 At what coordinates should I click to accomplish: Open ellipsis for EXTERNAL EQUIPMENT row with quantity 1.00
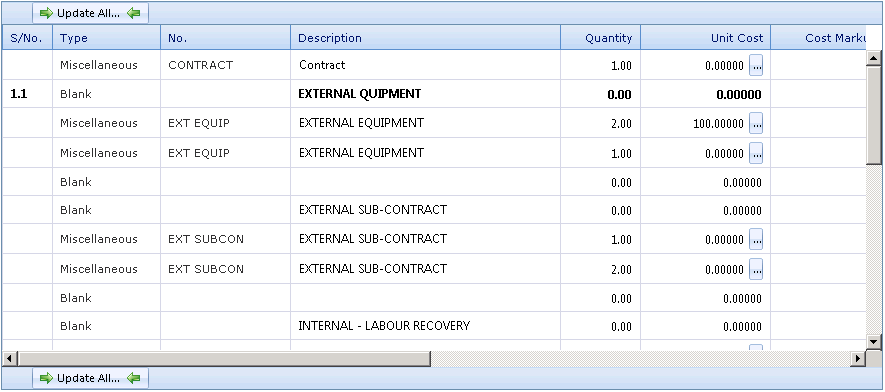756,153
